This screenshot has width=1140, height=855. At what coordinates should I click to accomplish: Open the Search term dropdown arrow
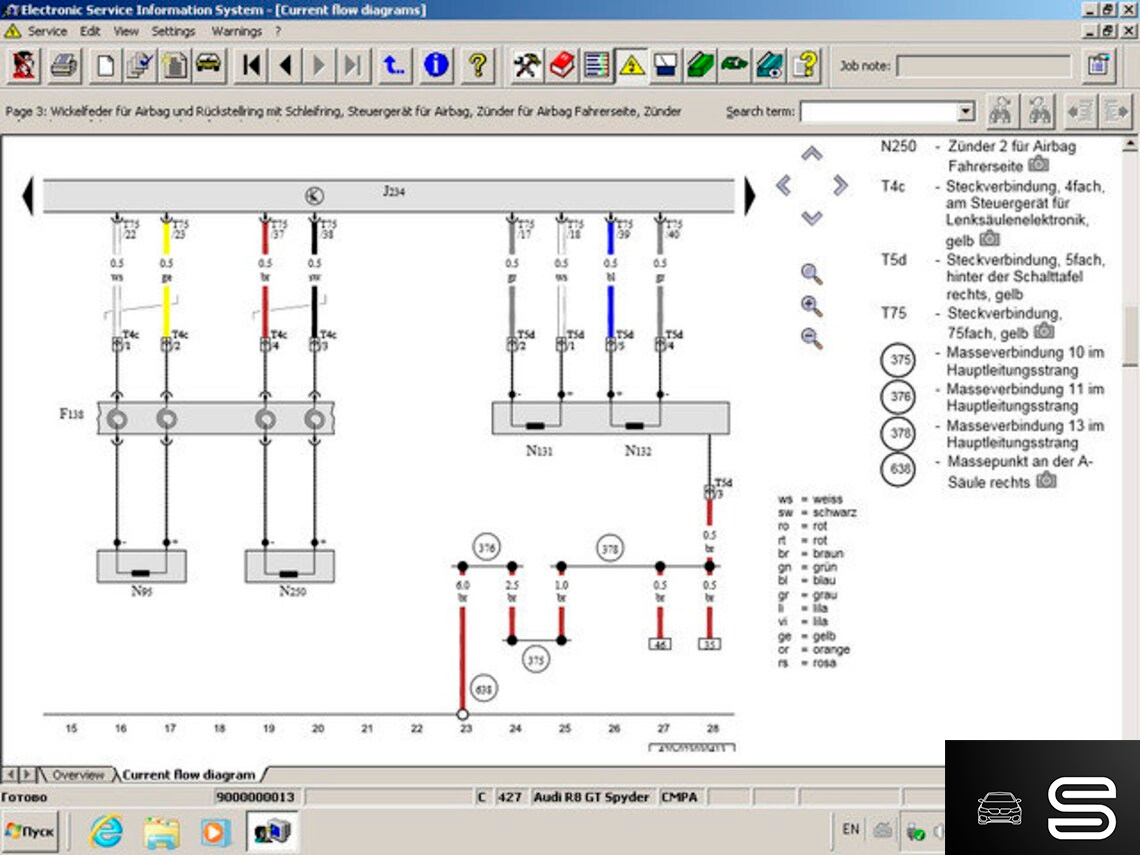(x=966, y=112)
